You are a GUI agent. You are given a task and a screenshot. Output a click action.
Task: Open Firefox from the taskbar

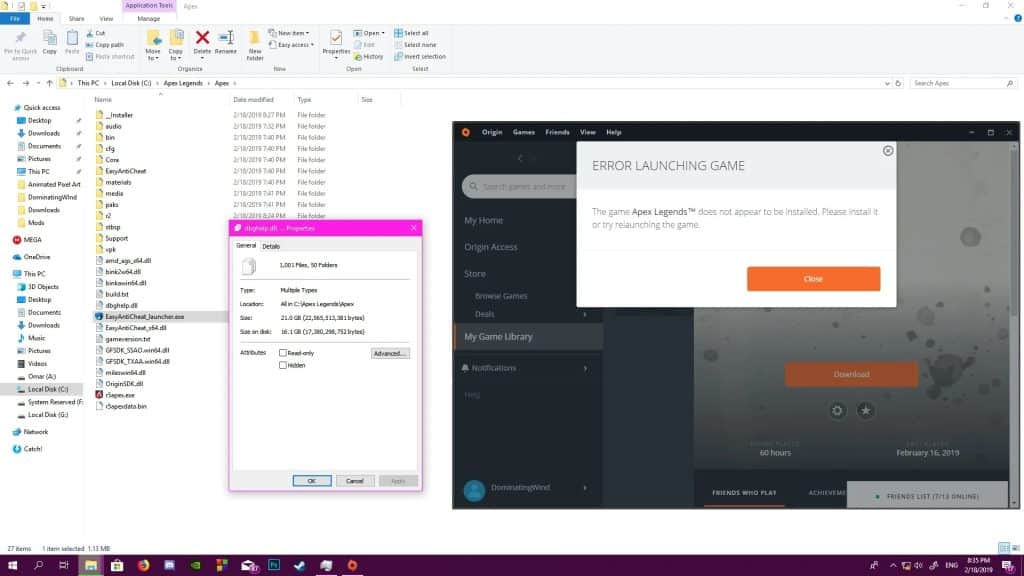pos(143,566)
